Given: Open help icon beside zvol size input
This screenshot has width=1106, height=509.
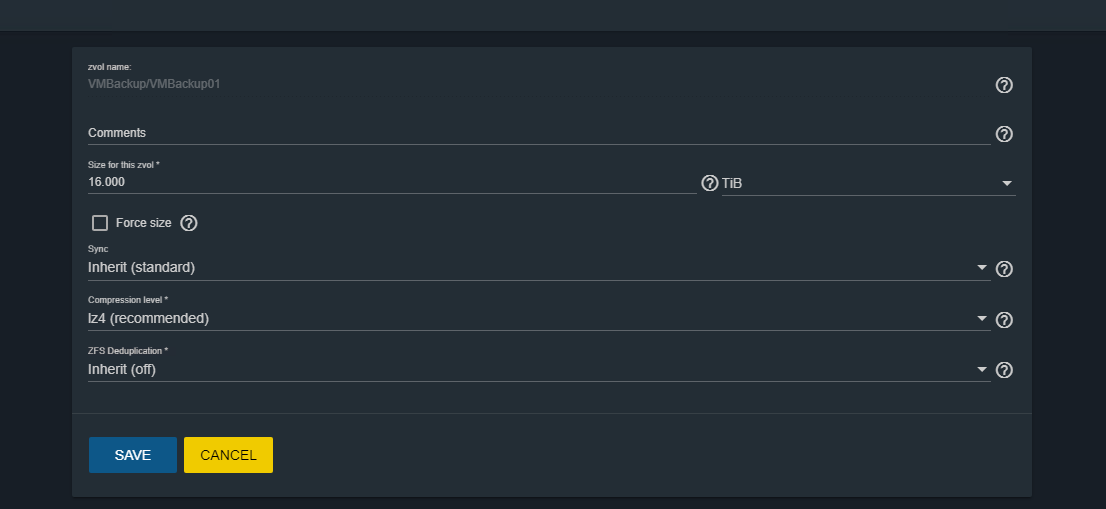Looking at the screenshot, I should (x=710, y=183).
